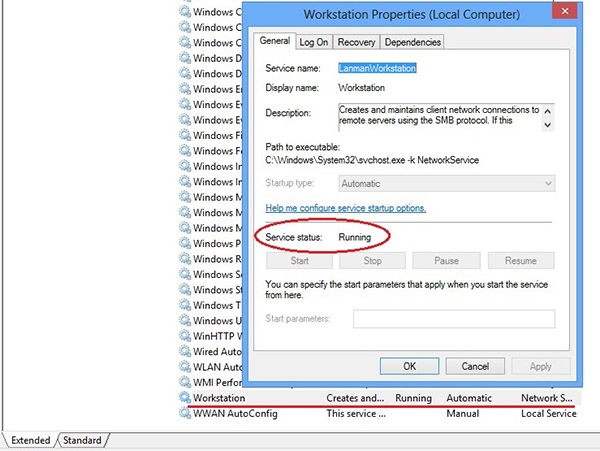
Task: Click the WinHTTP service gear icon
Action: click(184, 336)
